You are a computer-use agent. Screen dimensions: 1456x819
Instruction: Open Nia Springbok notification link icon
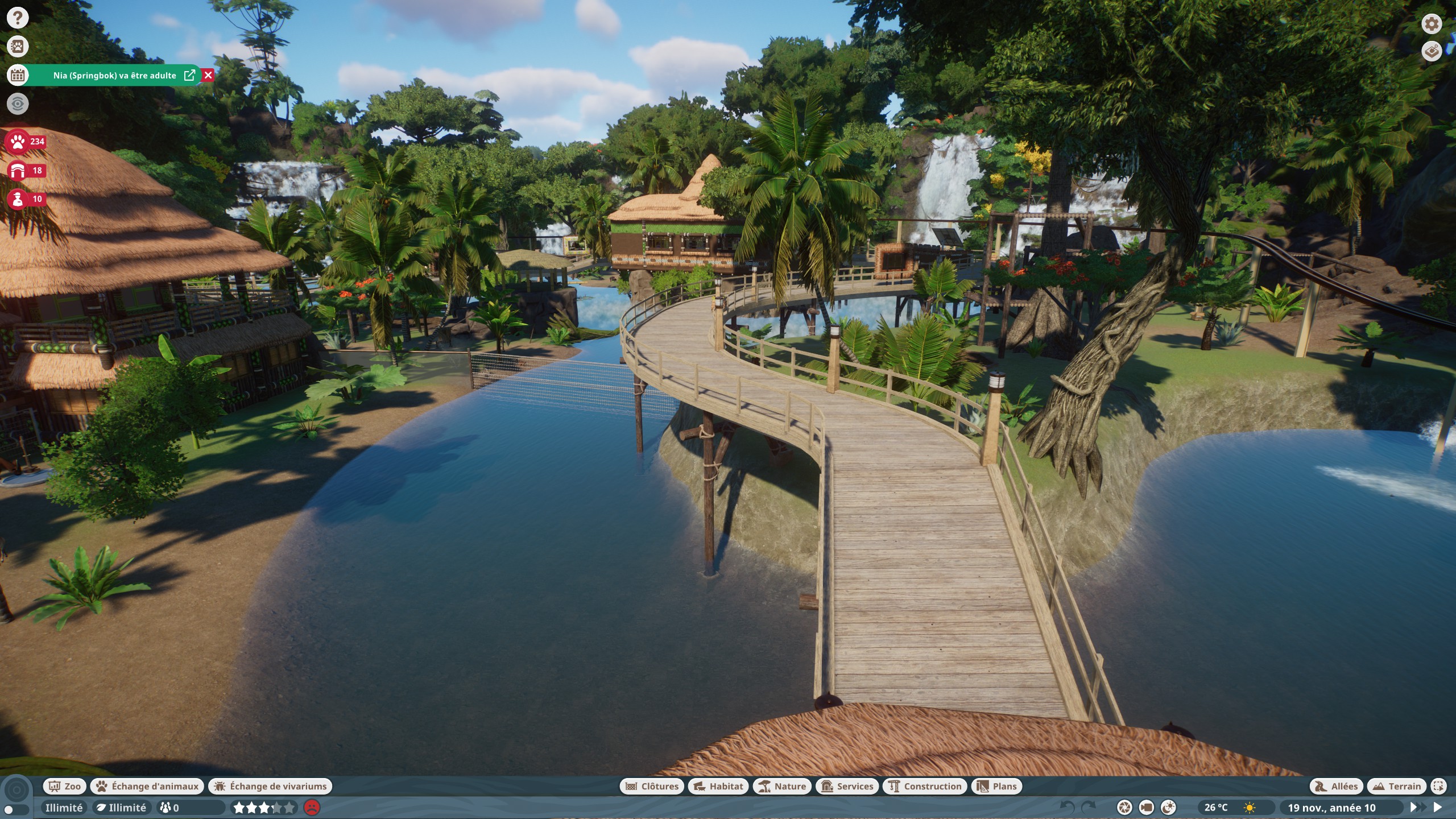pos(190,75)
